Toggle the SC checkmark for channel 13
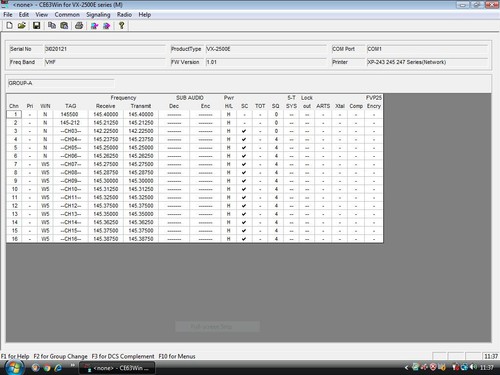 [x=244, y=214]
